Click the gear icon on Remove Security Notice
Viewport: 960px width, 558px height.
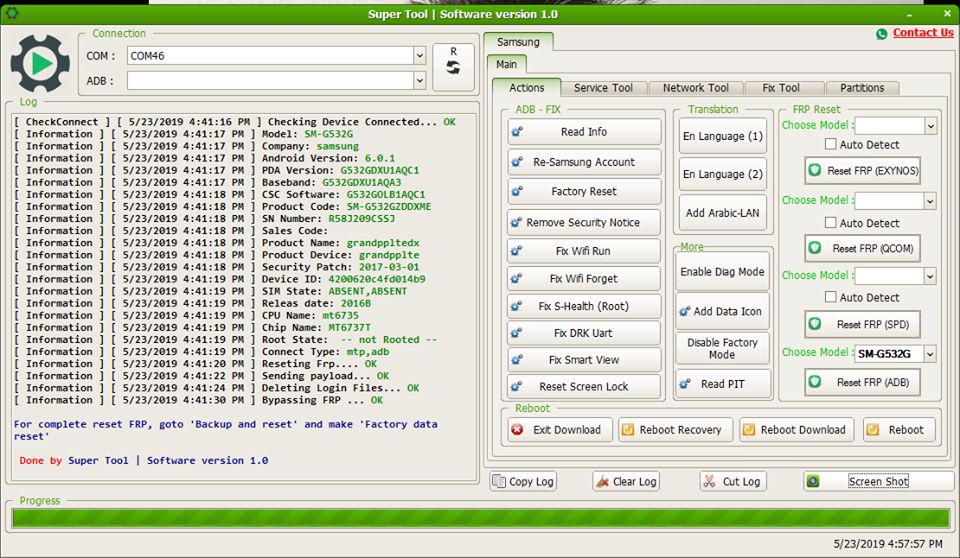517,222
